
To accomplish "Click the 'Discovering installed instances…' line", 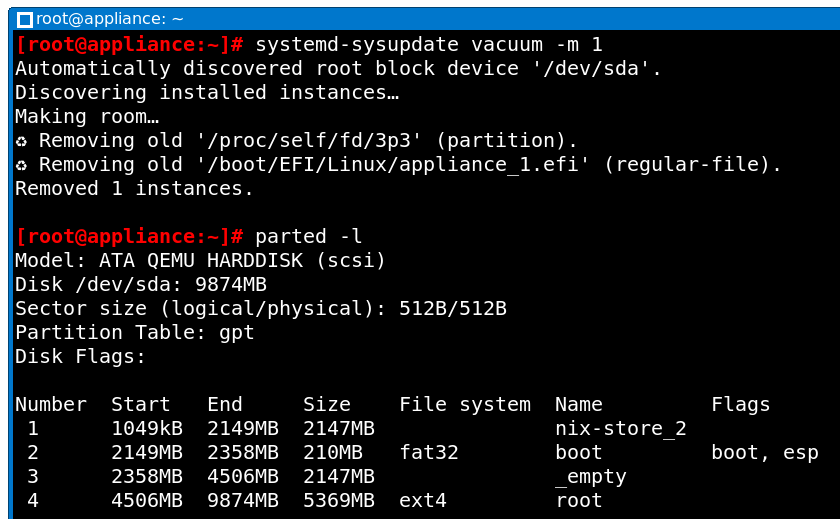I will 207,93.
